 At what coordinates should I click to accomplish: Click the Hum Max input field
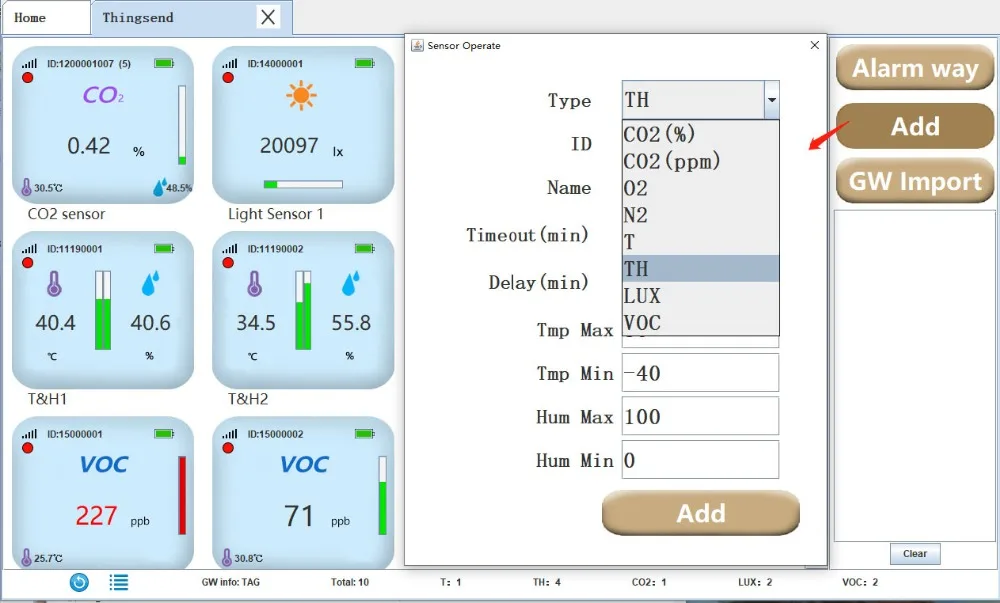(x=700, y=416)
